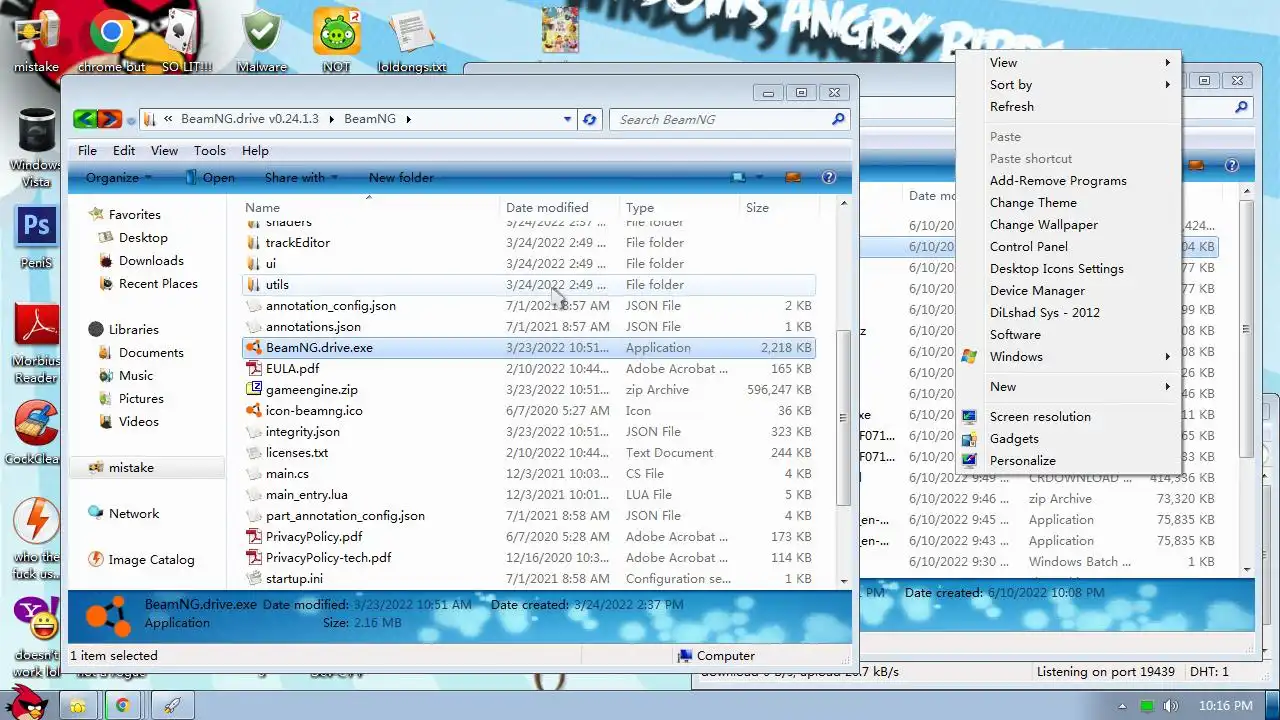
Task: Open the yellow explorer taskbar button
Action: 77,705
